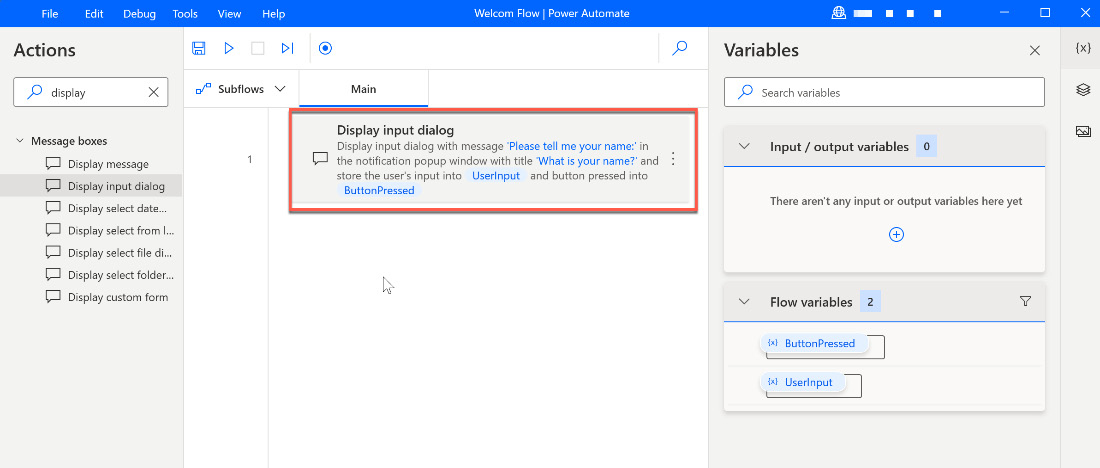Click the UserInput variable chip in the action

pyautogui.click(x=497, y=175)
